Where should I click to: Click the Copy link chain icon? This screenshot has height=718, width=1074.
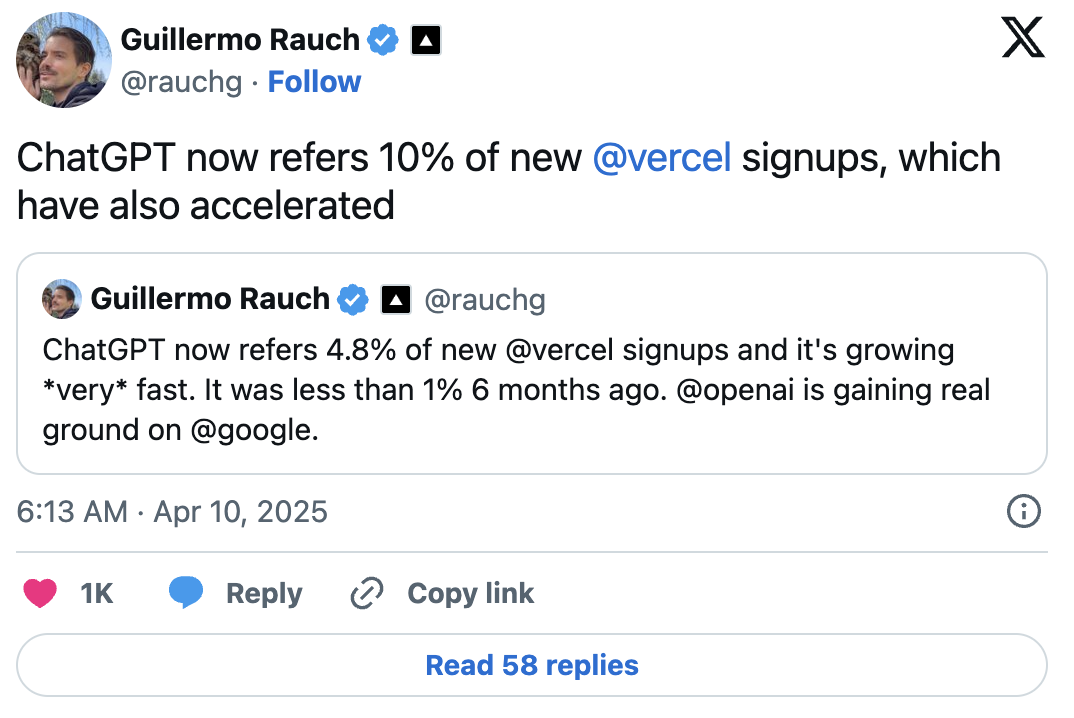[x=366, y=592]
